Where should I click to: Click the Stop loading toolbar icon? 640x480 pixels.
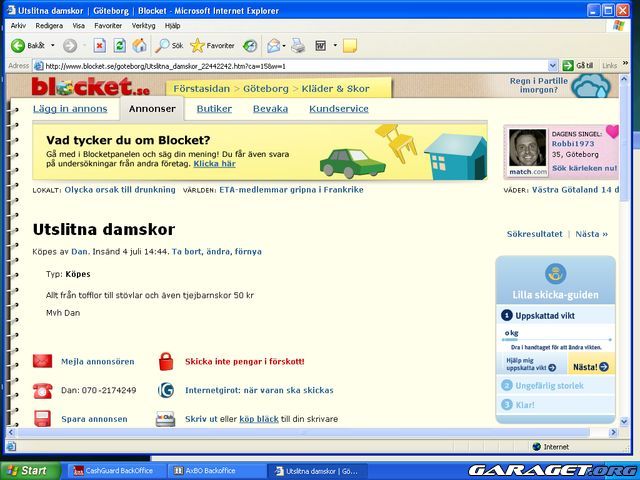pyautogui.click(x=100, y=45)
